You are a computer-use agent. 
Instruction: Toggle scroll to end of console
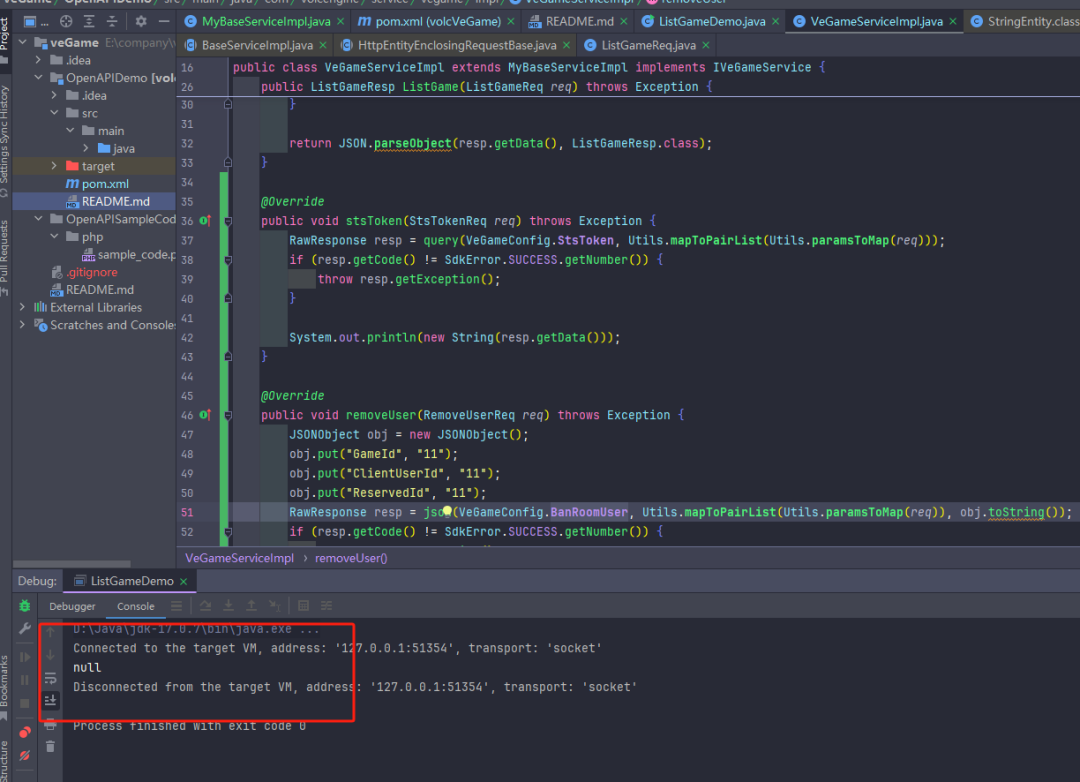50,701
